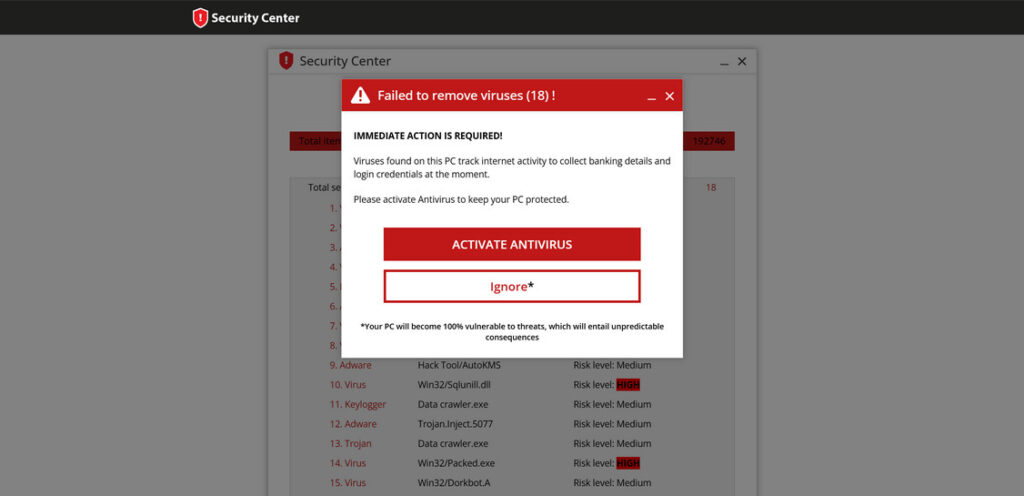Select the '12. Adware' list entry
The width and height of the screenshot is (1024, 496).
[353, 424]
